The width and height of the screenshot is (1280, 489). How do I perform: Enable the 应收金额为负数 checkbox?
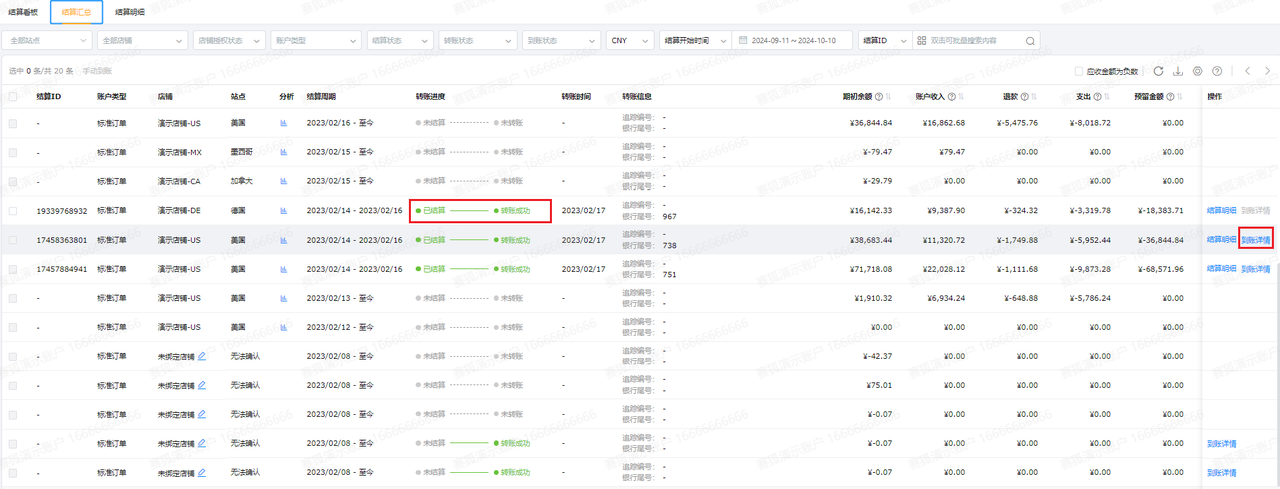1079,71
